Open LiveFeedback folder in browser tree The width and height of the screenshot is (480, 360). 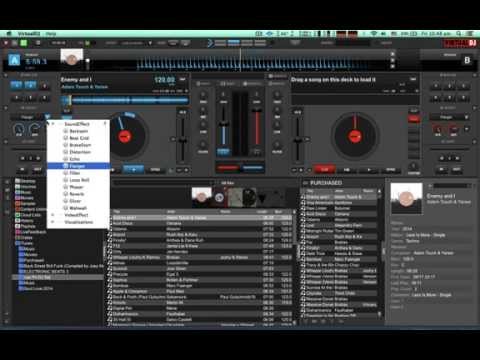pos(30,232)
